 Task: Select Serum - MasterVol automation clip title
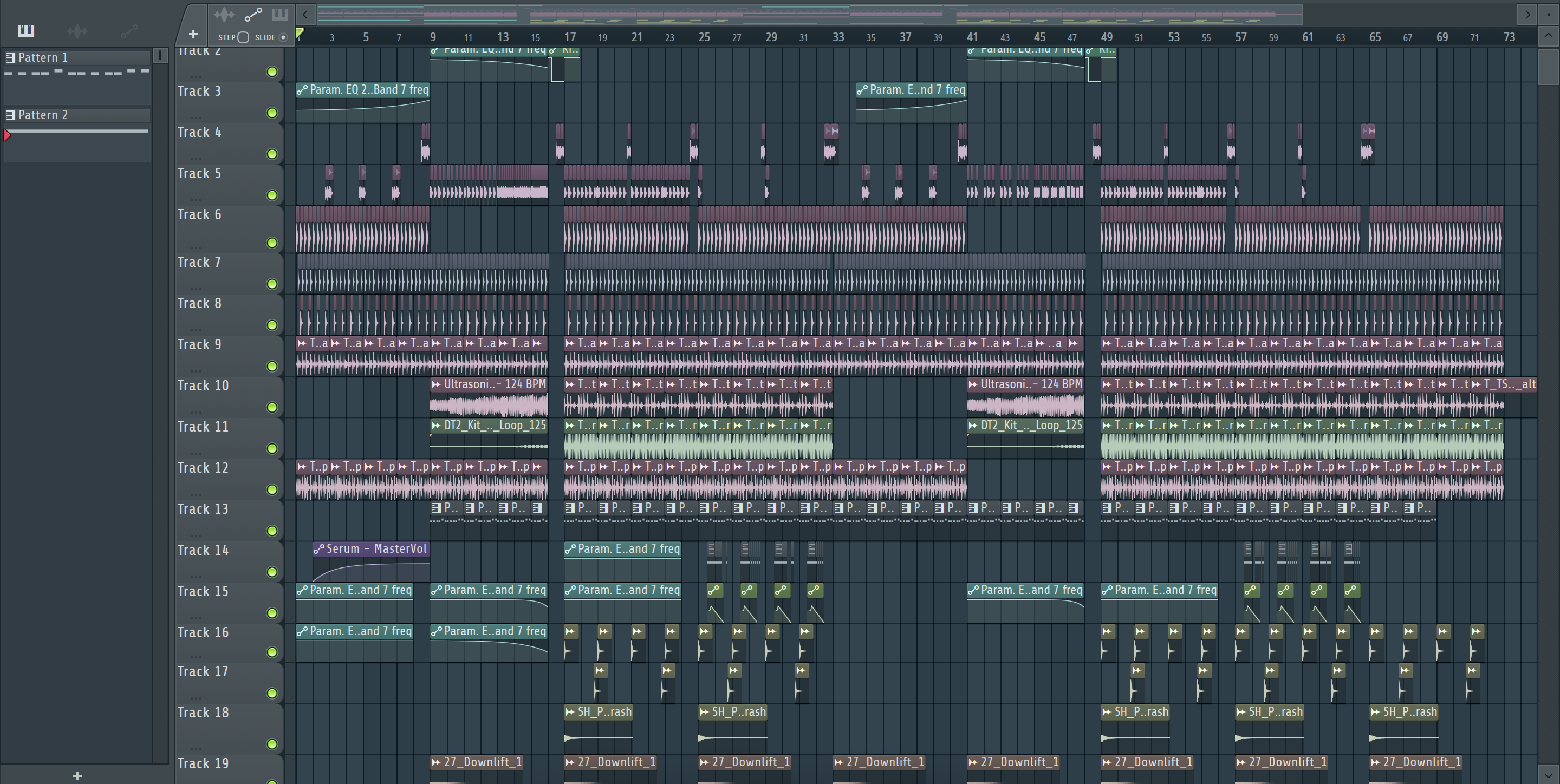376,549
